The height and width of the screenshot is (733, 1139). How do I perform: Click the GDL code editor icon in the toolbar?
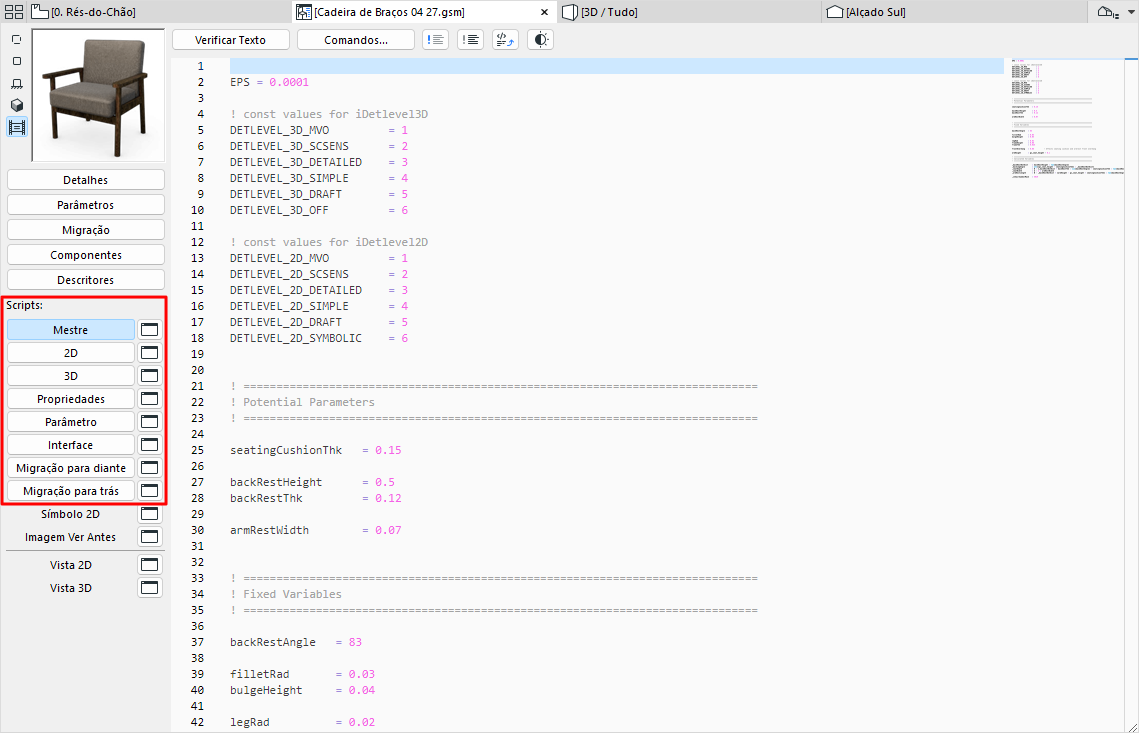click(505, 39)
